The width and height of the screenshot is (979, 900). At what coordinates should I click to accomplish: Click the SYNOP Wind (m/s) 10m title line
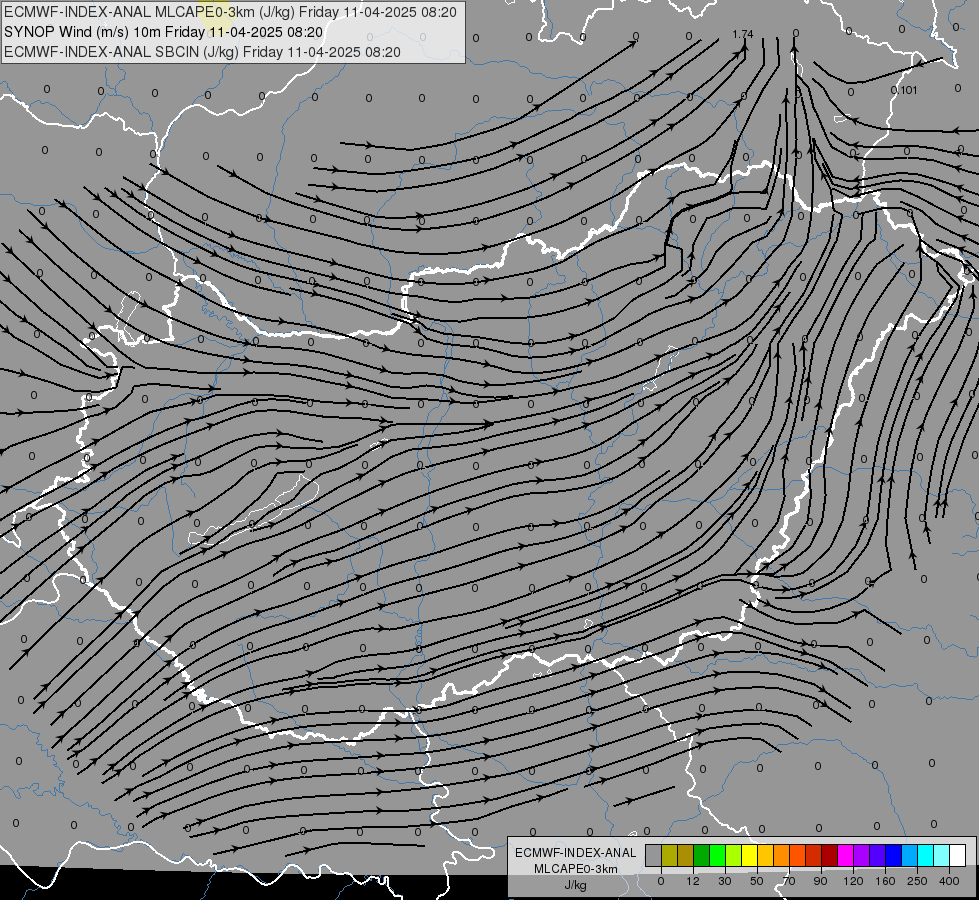click(164, 32)
